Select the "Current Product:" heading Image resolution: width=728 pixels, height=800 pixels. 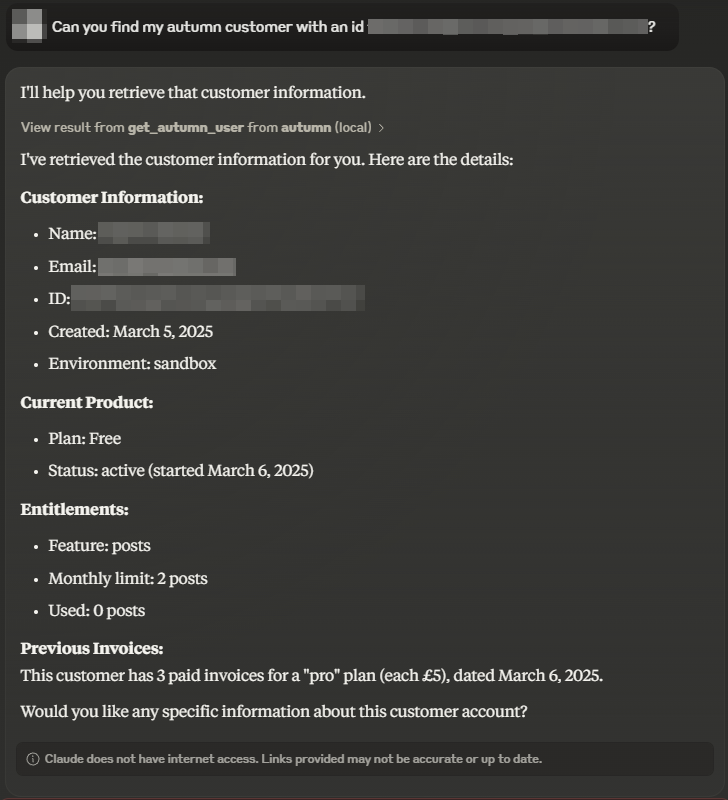tap(87, 403)
